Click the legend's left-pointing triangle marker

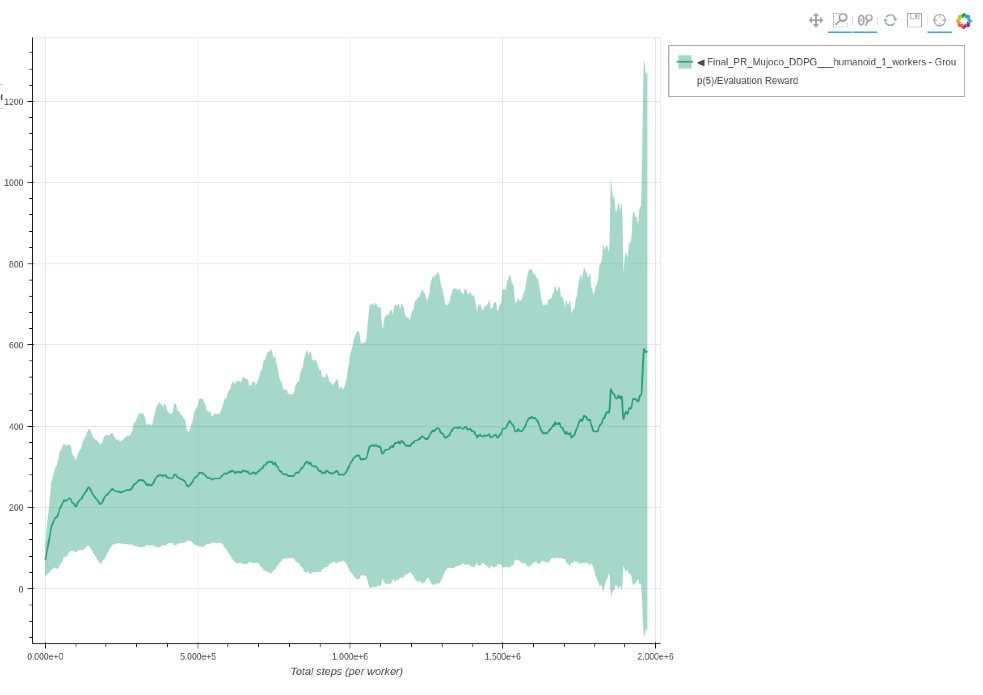[701, 62]
